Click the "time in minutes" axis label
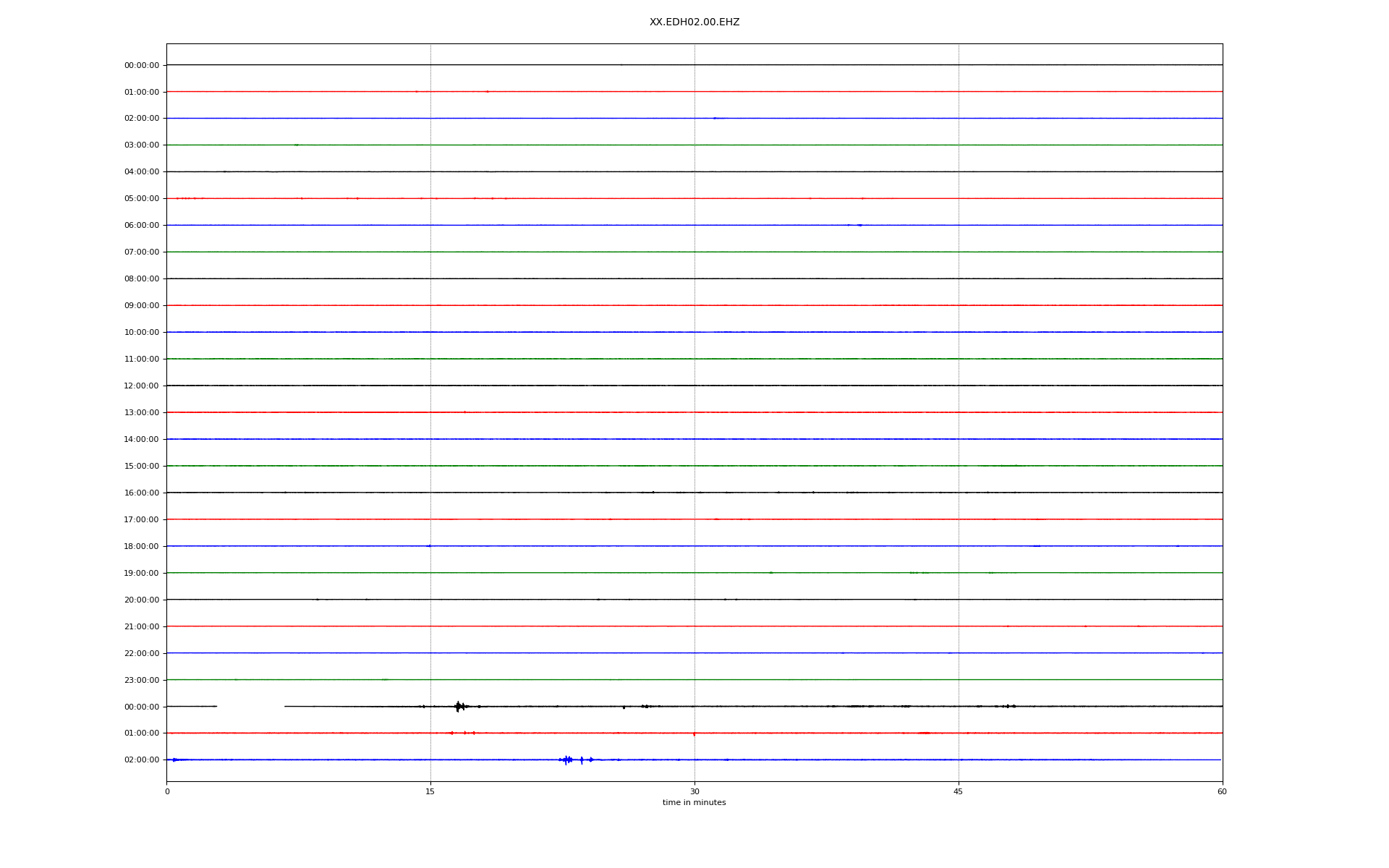The image size is (1389, 868). (x=694, y=802)
